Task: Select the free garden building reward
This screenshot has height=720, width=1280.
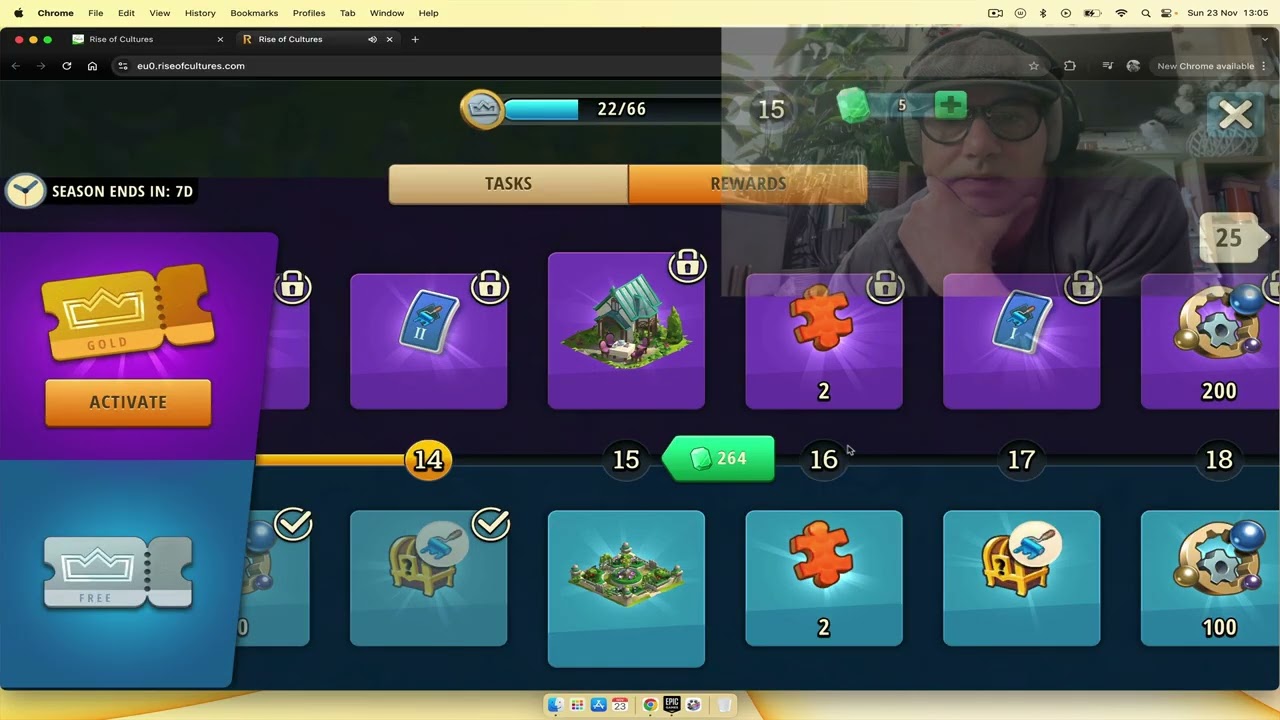Action: coord(626,588)
